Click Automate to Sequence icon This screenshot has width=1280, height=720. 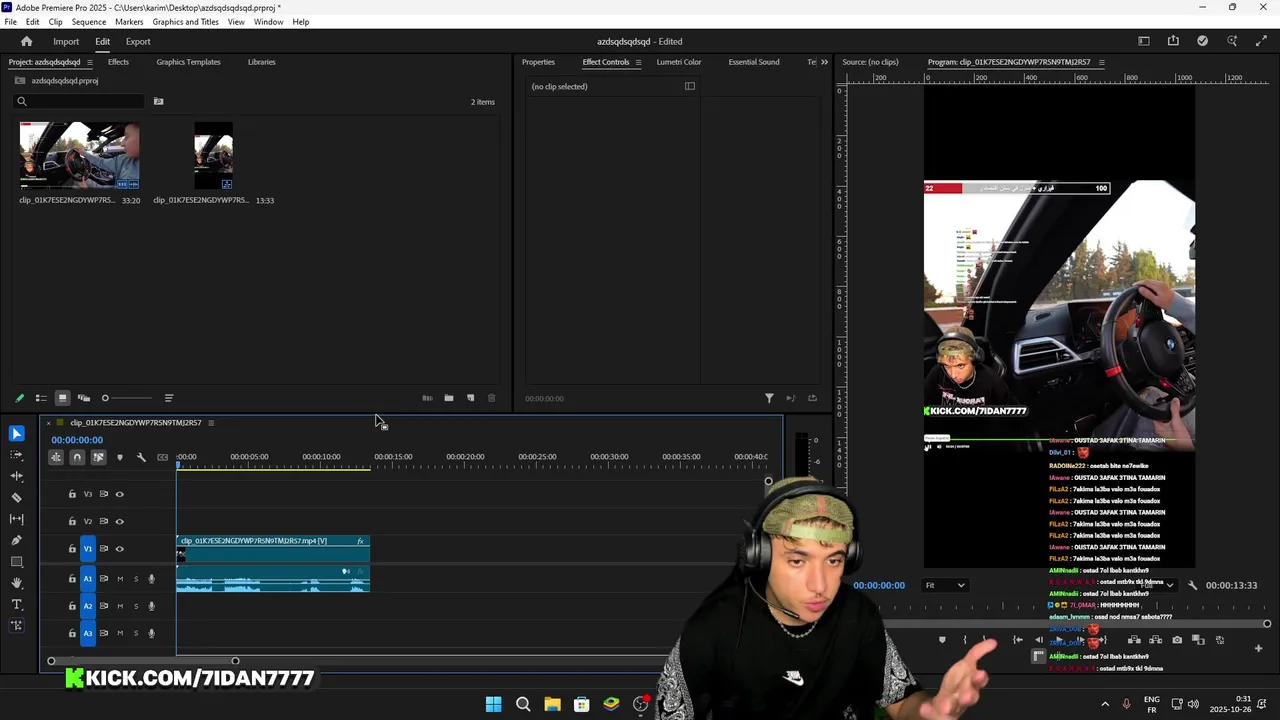[x=427, y=398]
